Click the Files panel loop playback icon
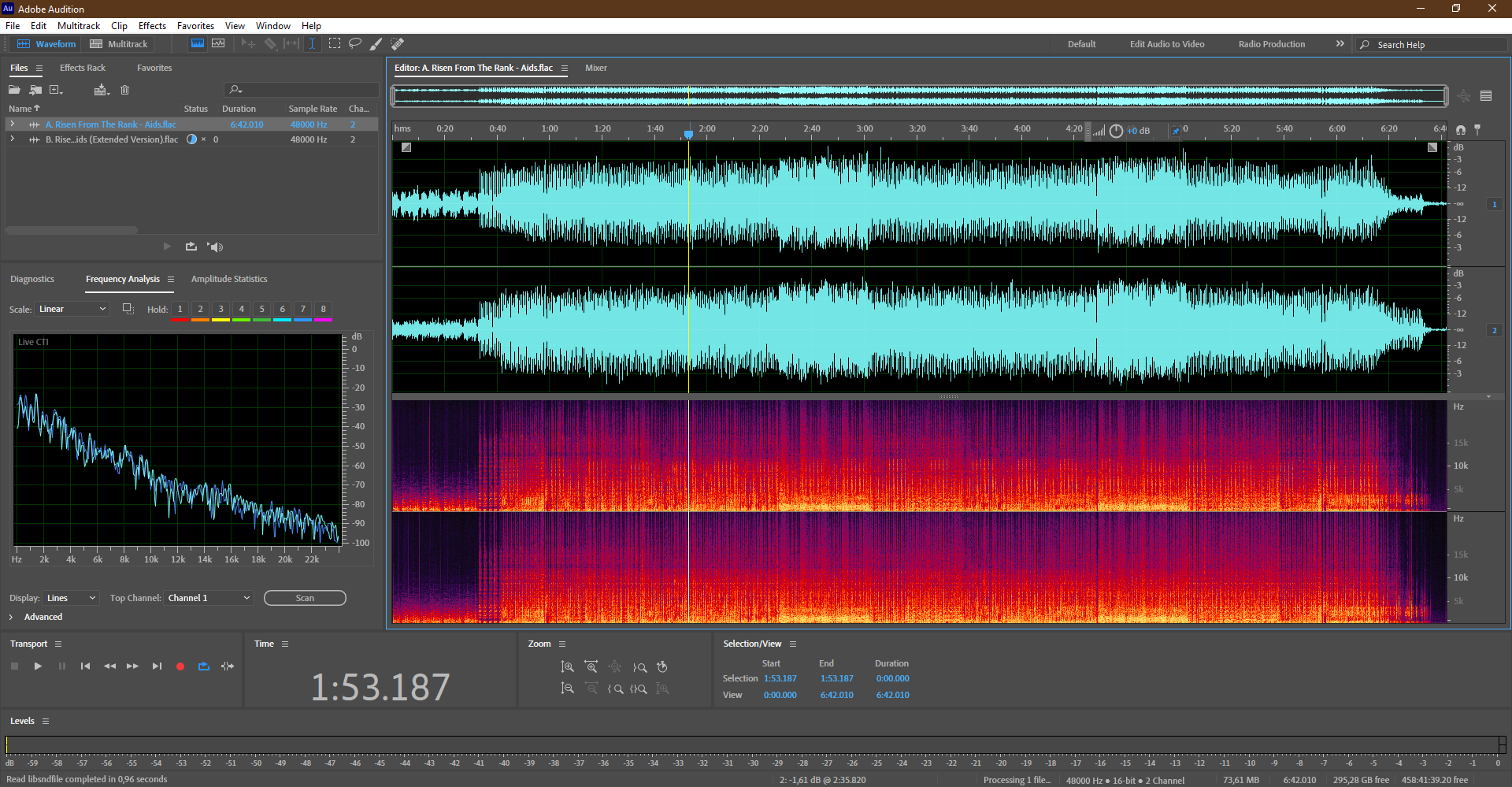Image resolution: width=1512 pixels, height=787 pixels. click(191, 247)
